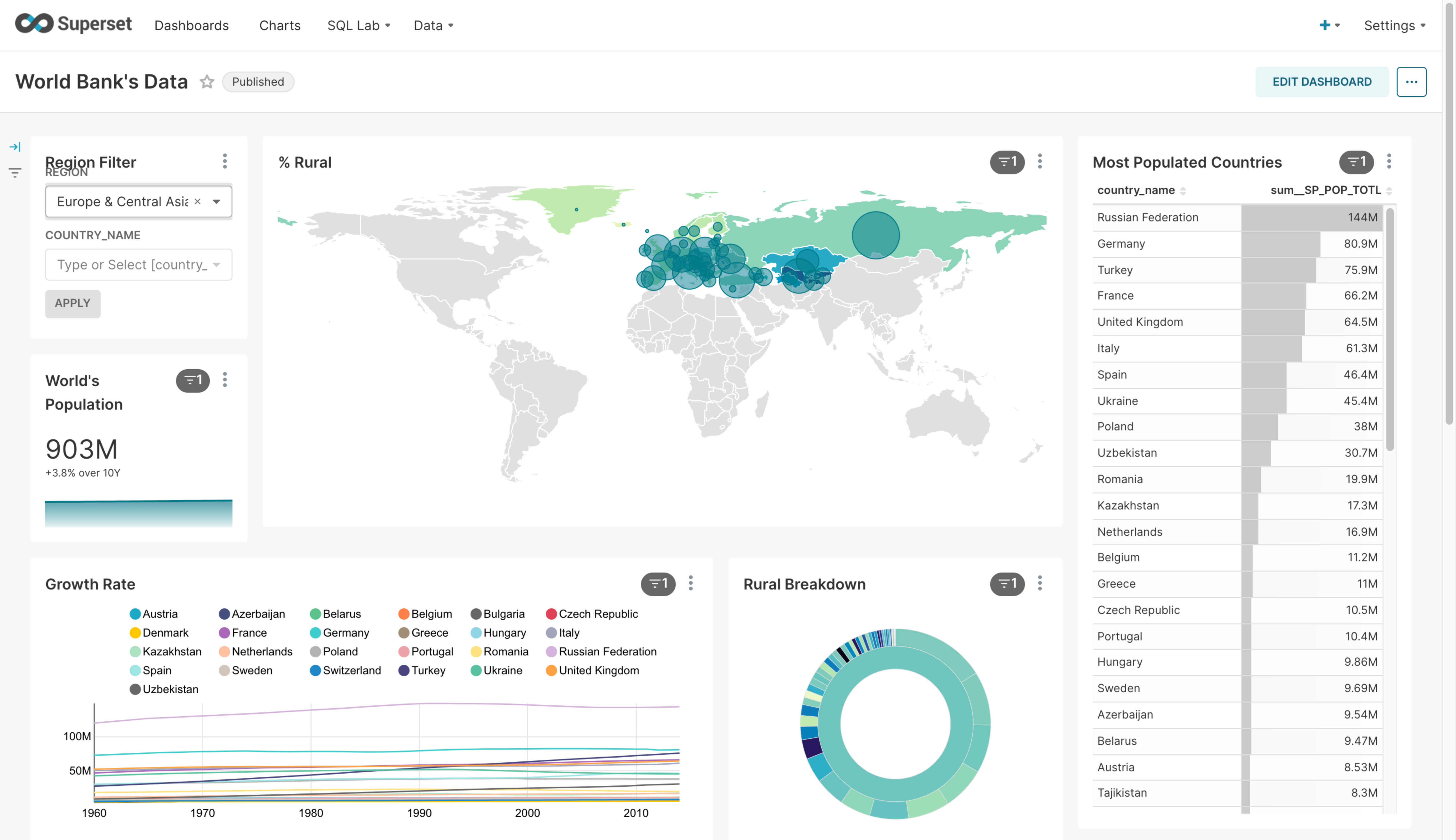Screen dimensions: 1456x840
Task: Toggle Ukraine series in legend
Action: coord(496,670)
